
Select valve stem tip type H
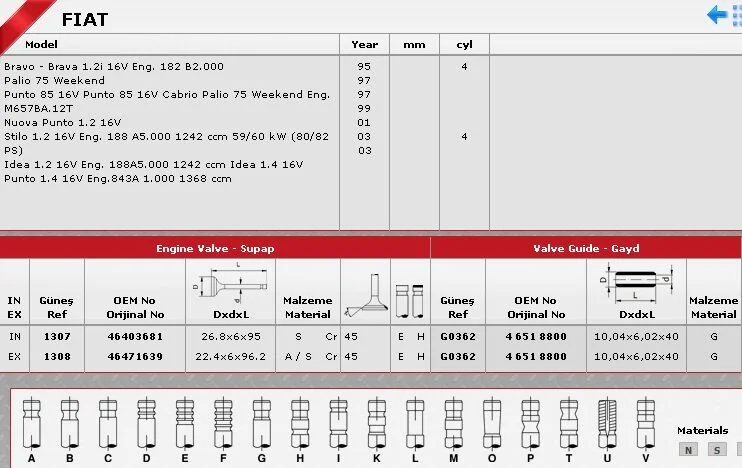(x=299, y=423)
